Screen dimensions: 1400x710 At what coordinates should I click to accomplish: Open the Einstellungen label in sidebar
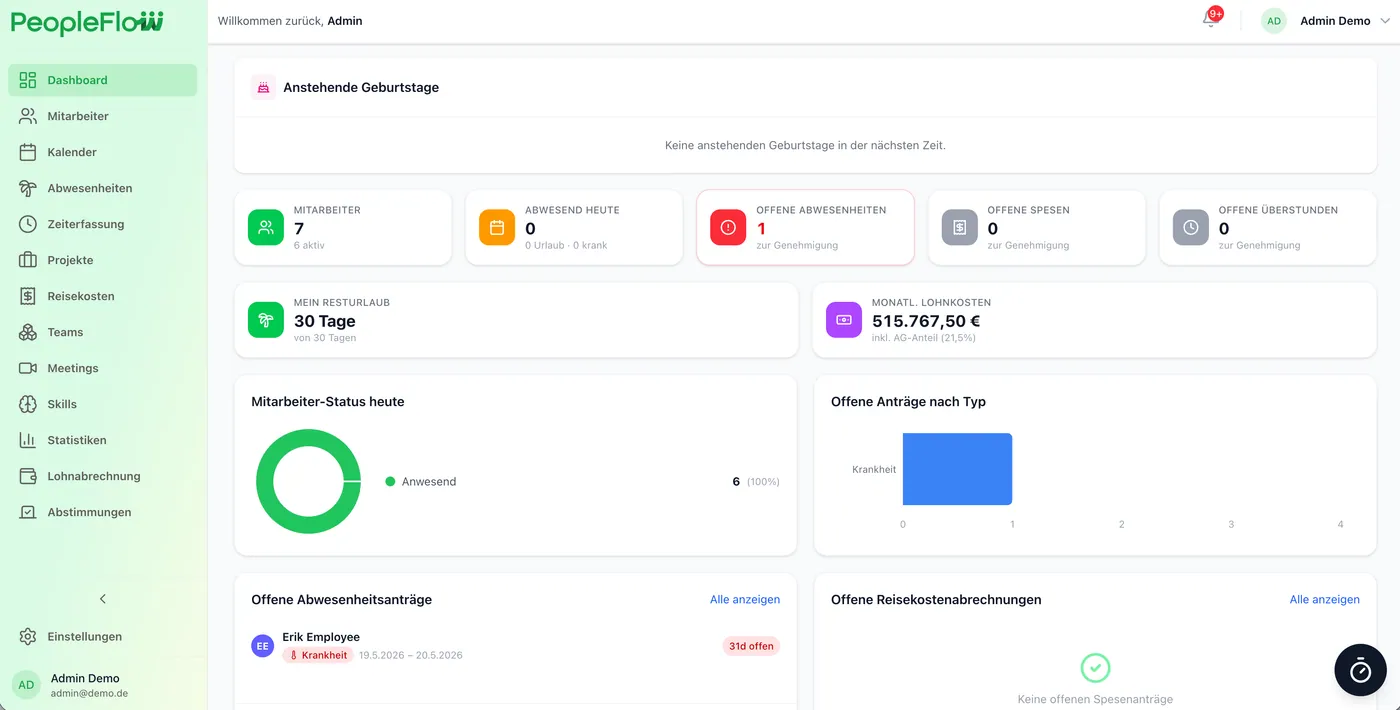click(85, 636)
